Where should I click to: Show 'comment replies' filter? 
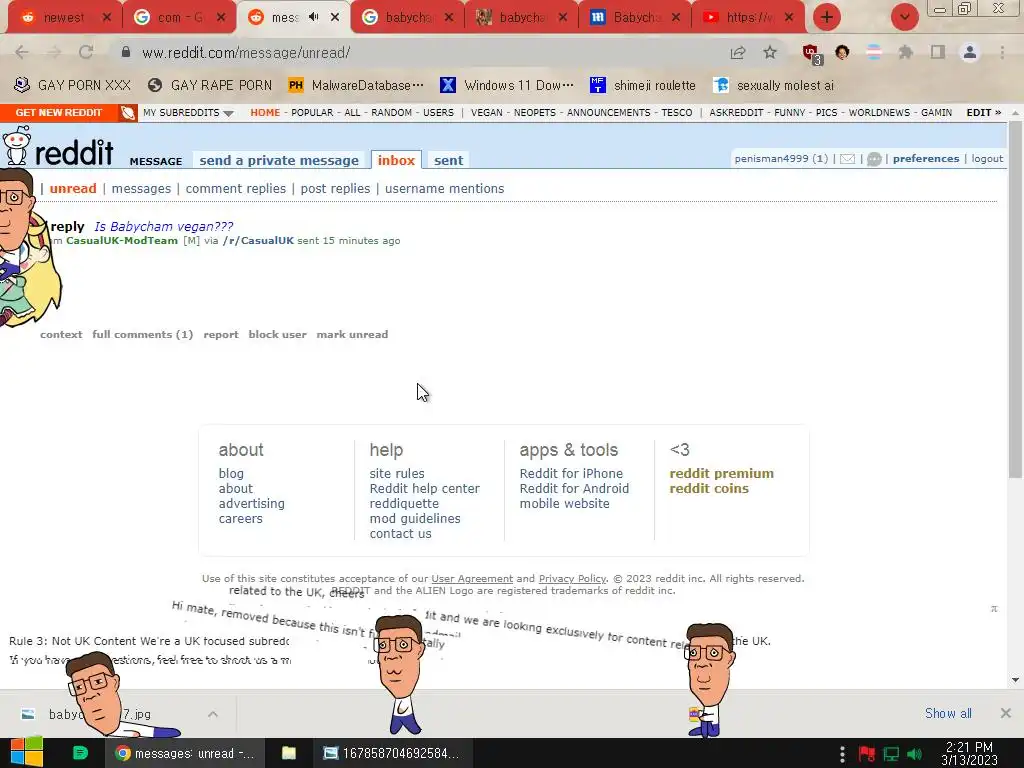236,188
